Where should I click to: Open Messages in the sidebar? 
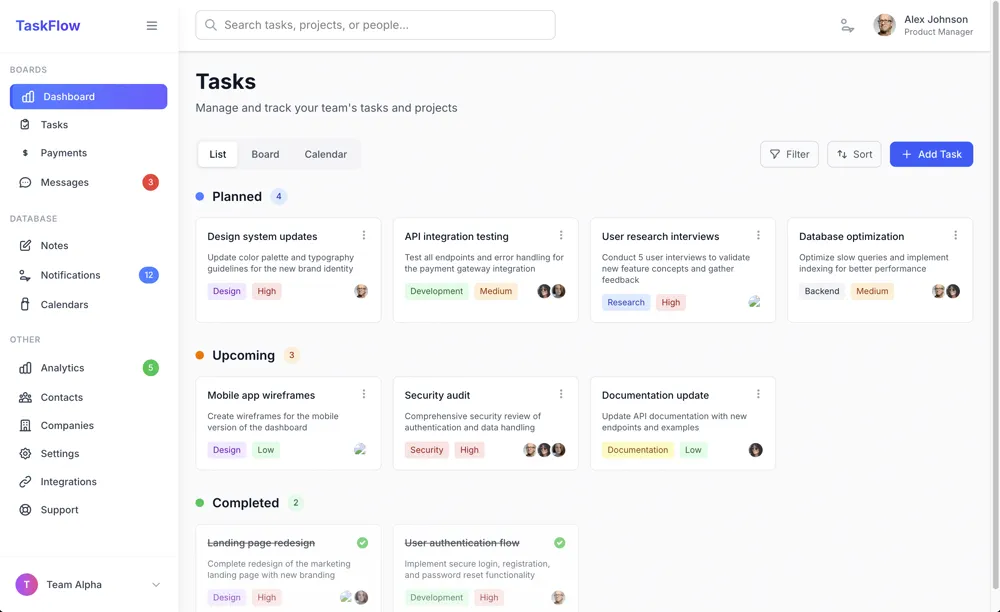(65, 182)
